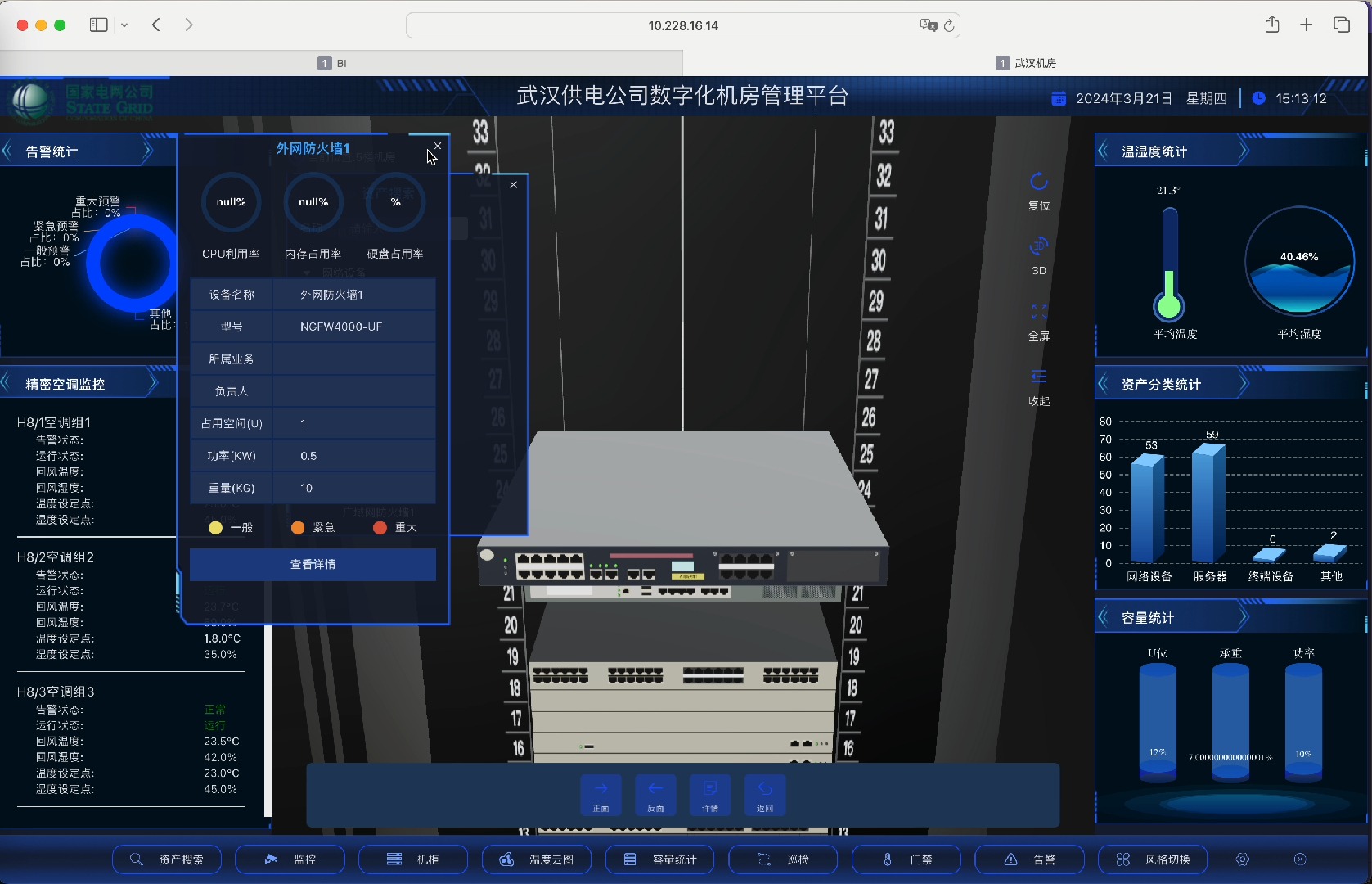Click the 复位 reset view icon

pyautogui.click(x=1038, y=182)
